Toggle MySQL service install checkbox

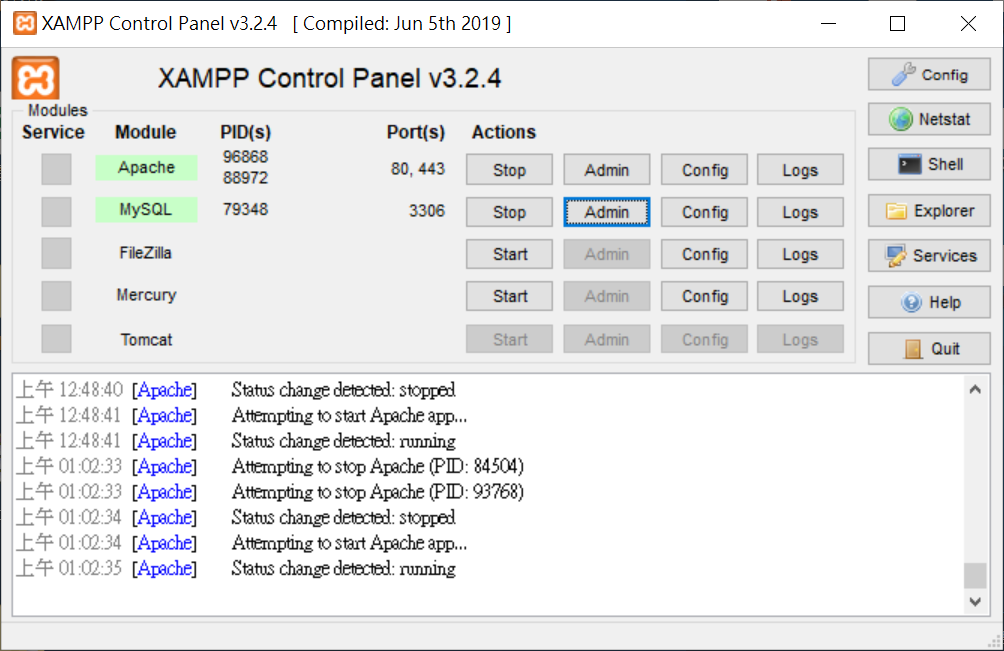(x=56, y=211)
